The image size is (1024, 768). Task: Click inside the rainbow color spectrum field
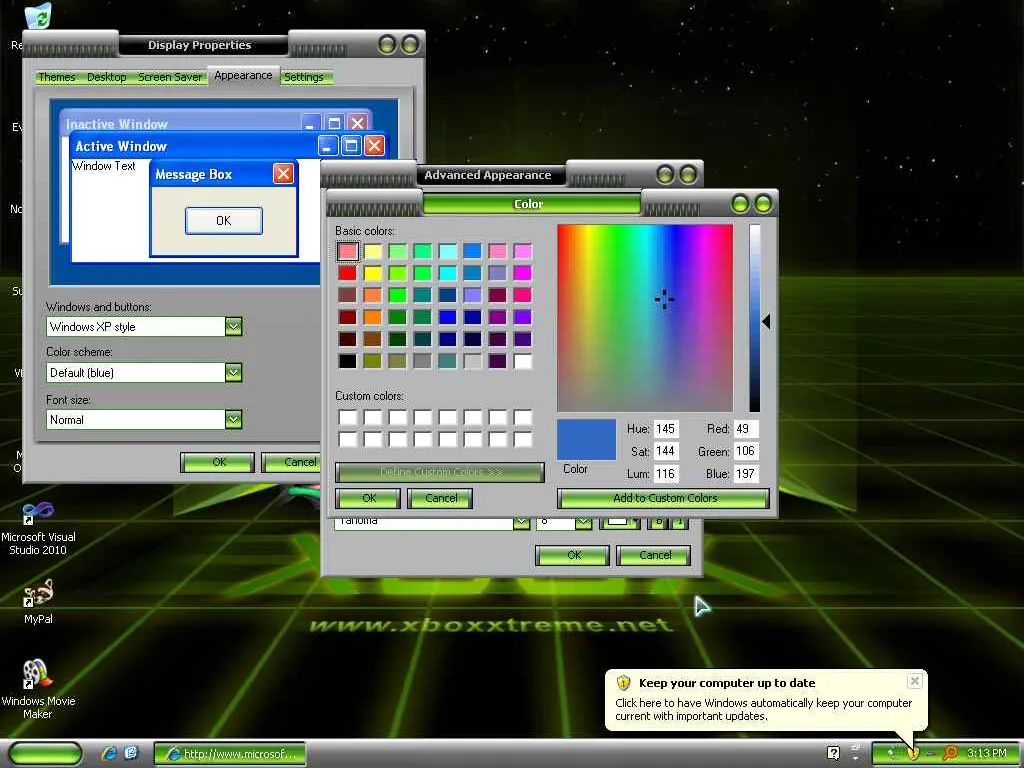pyautogui.click(x=645, y=317)
